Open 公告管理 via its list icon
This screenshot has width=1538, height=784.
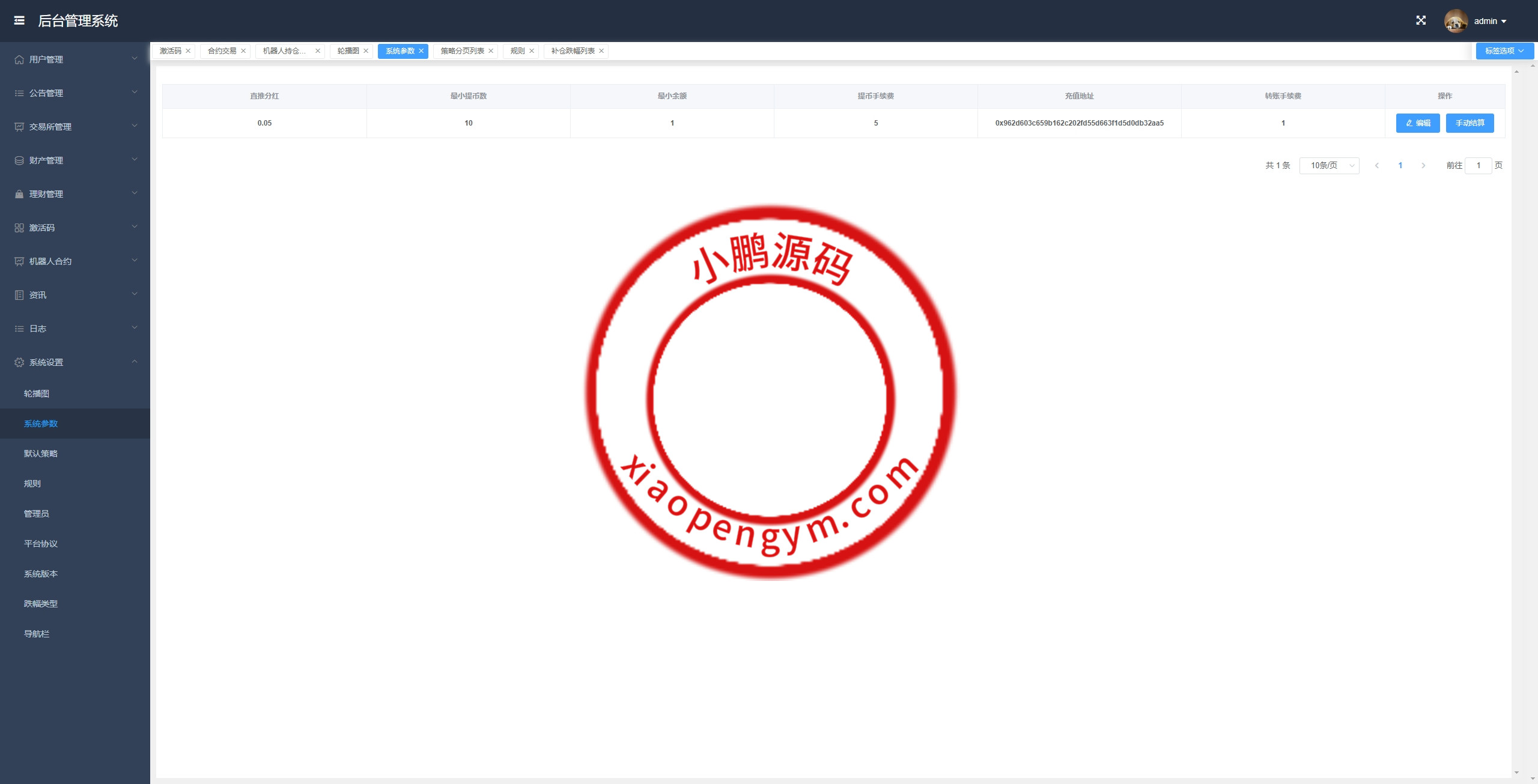point(17,93)
